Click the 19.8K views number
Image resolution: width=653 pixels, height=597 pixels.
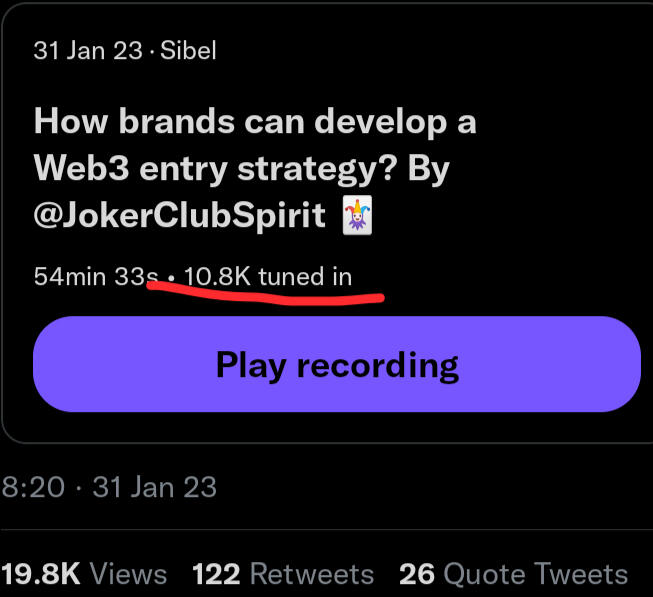click(40, 573)
